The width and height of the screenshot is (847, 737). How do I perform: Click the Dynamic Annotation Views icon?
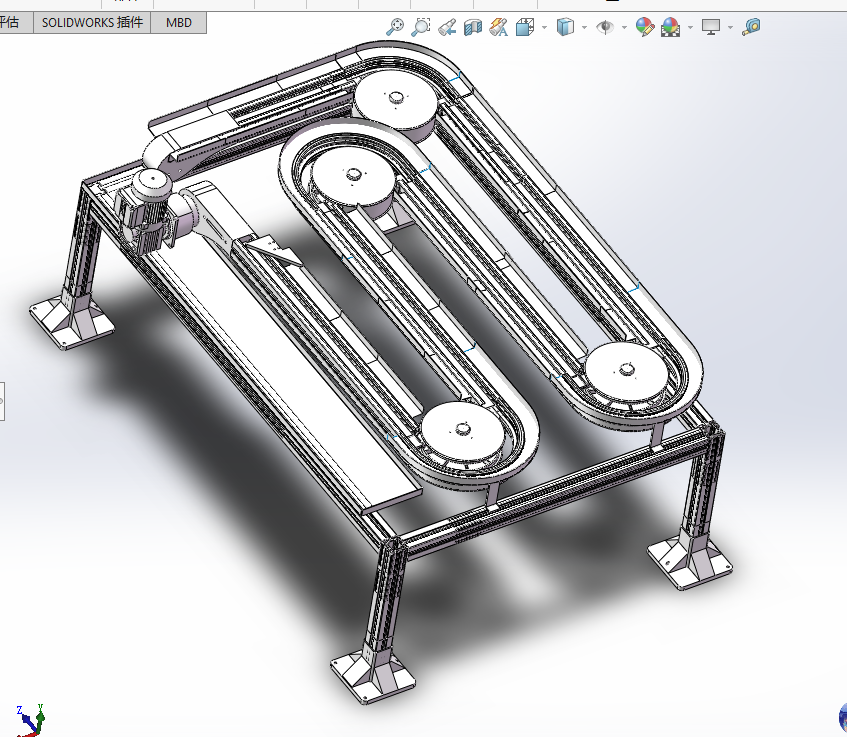pyautogui.click(x=499, y=27)
